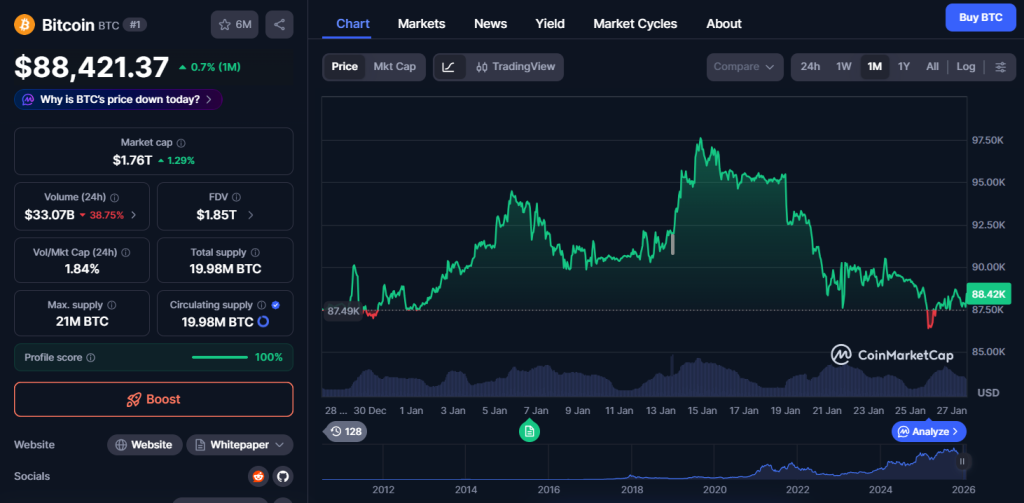This screenshot has width=1024, height=503.
Task: Expand the Whitepaper dropdown
Action: (x=240, y=445)
